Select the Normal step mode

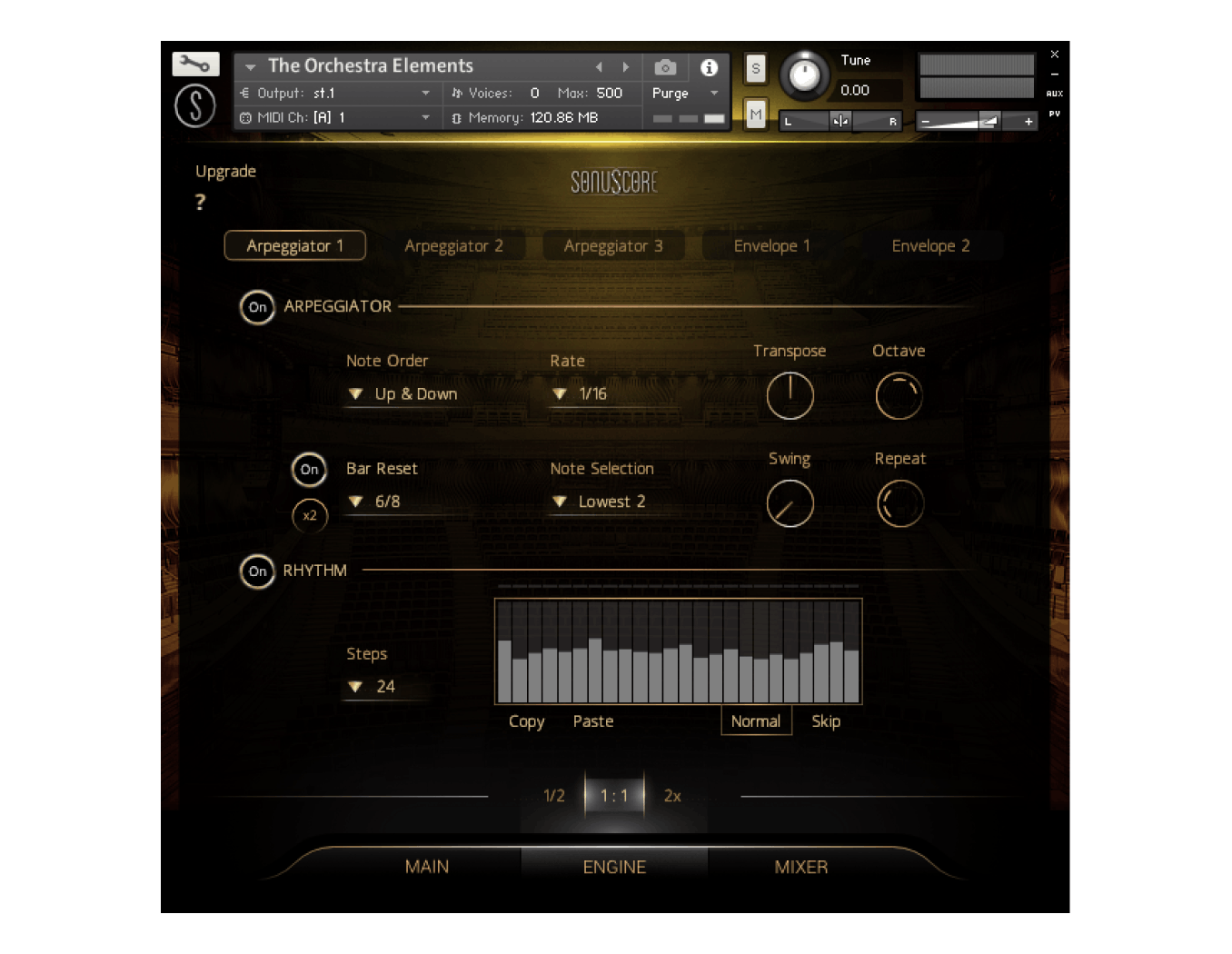(x=756, y=720)
